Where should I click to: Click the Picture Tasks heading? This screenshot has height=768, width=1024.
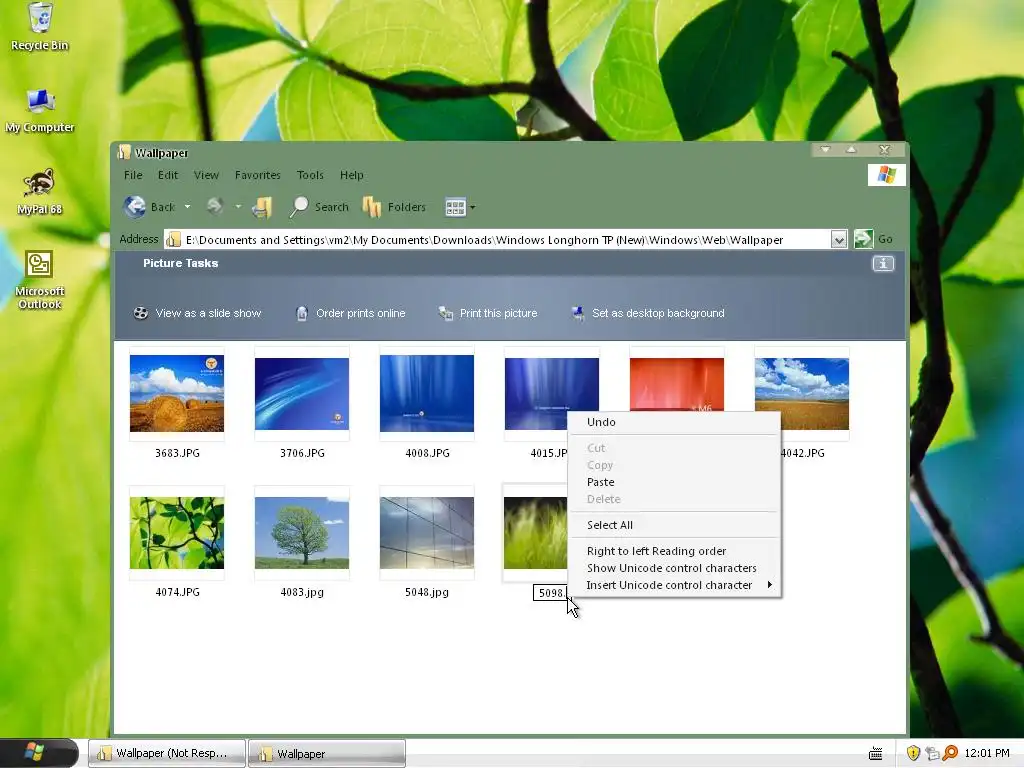click(180, 263)
